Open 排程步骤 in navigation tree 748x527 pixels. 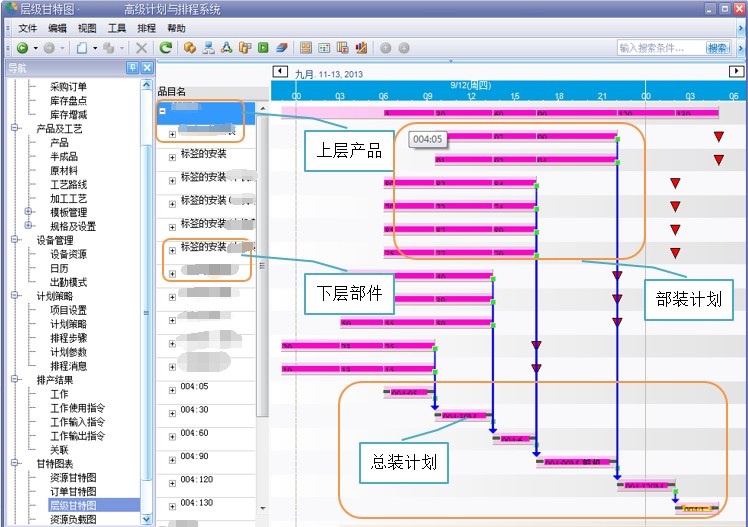tap(68, 338)
